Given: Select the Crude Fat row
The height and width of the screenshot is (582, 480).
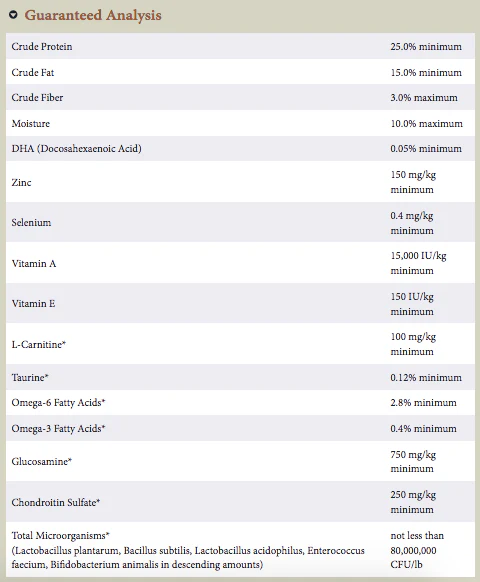Looking at the screenshot, I should (240, 72).
